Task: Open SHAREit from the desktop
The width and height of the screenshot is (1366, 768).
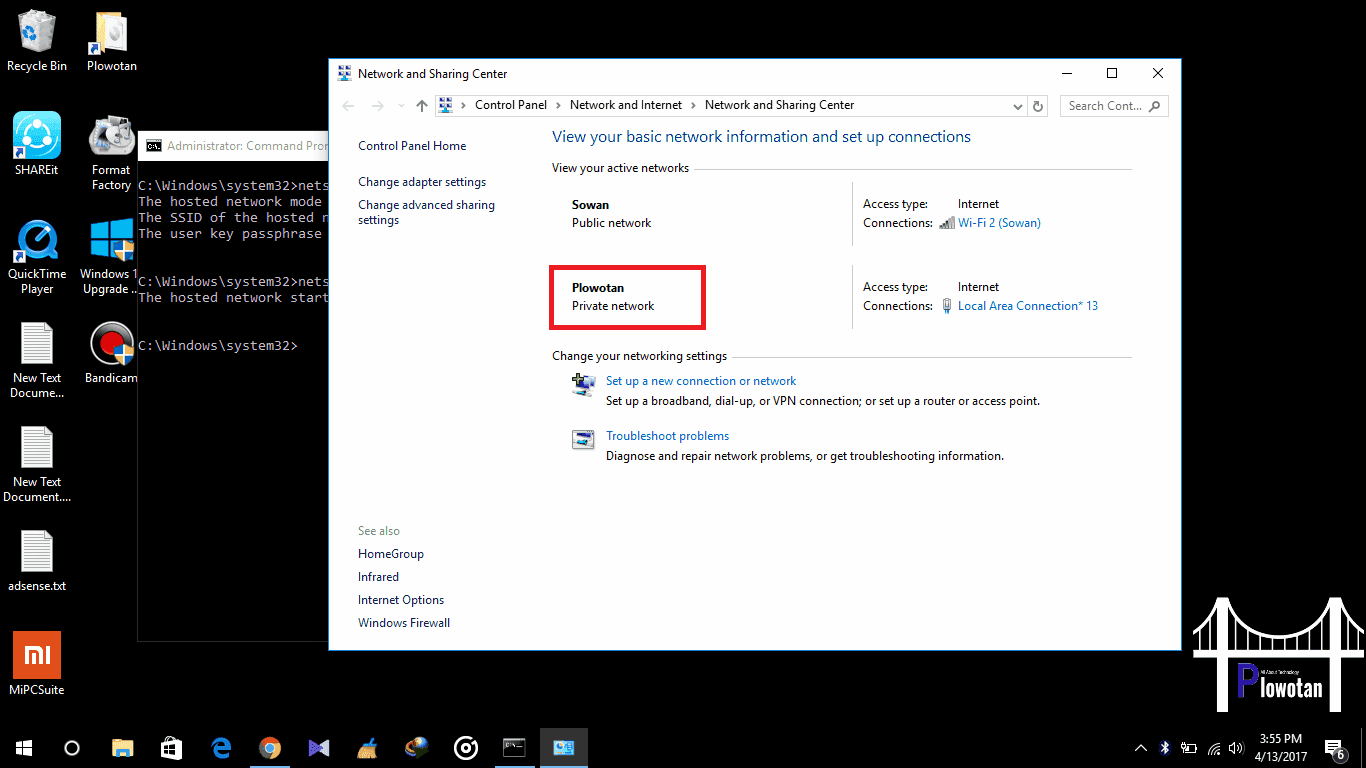Action: [x=36, y=140]
